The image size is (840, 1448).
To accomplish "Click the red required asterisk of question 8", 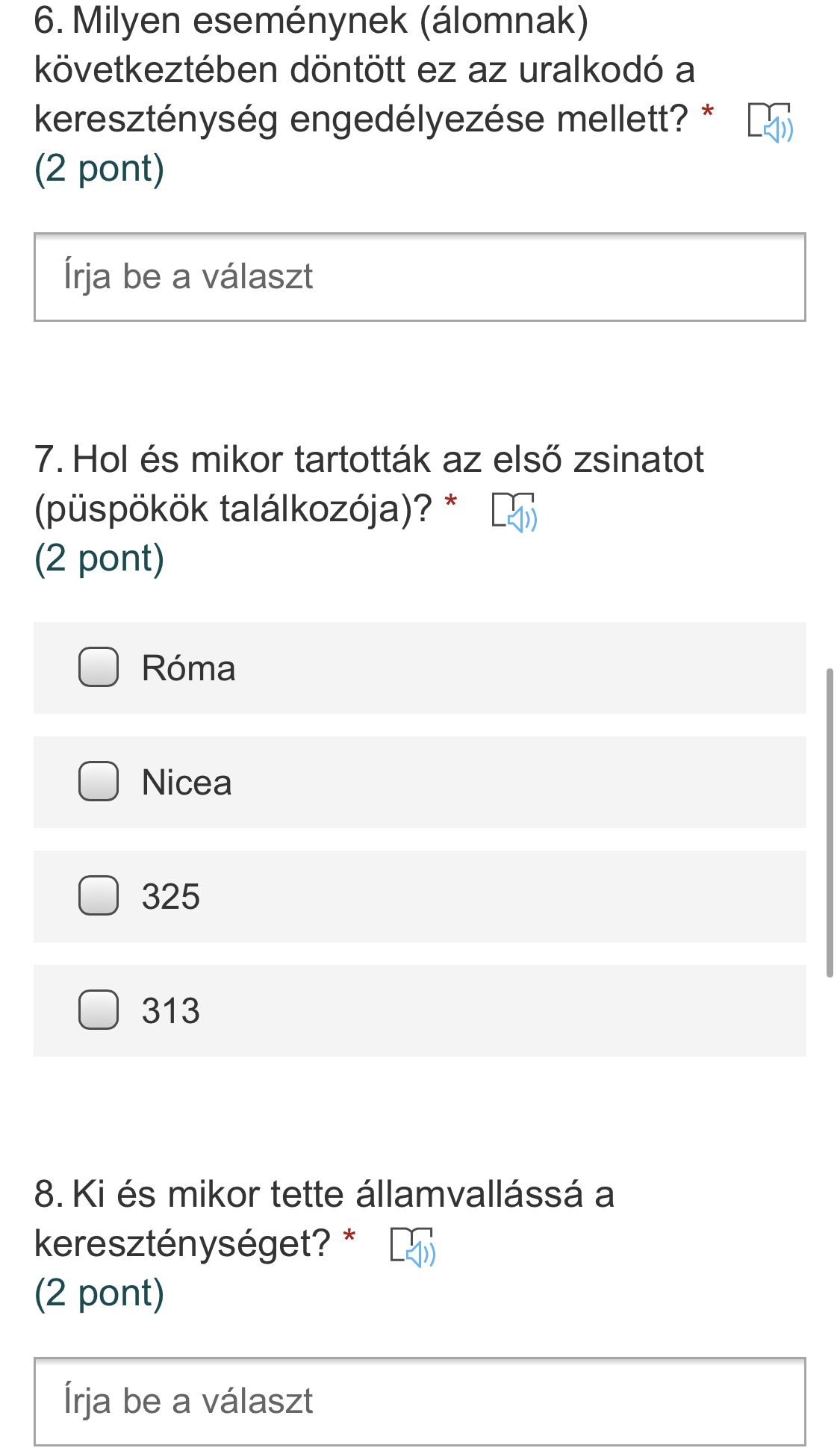I will pos(349,1237).
